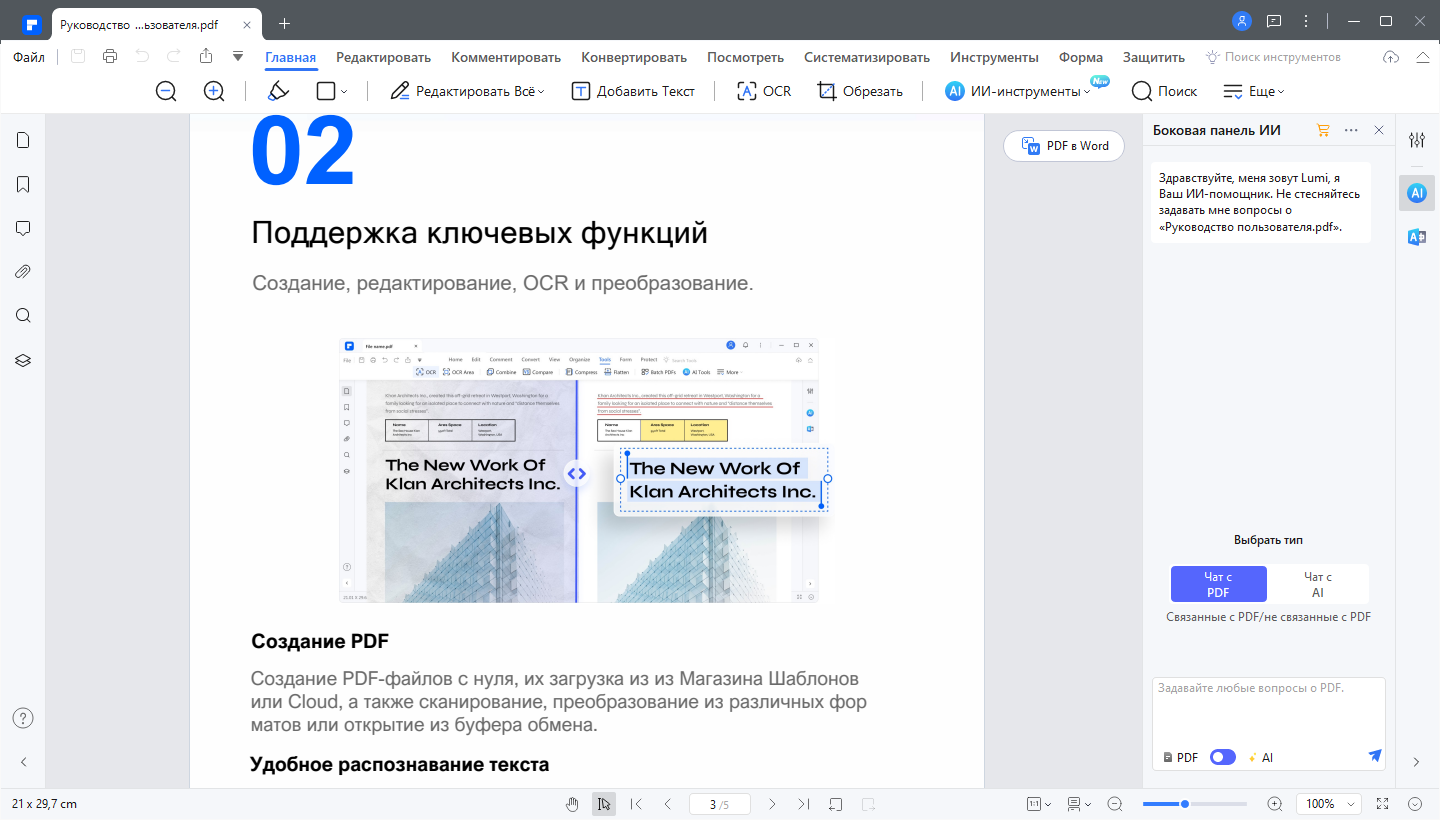1440x820 pixels.
Task: Open the Посмотреть tab
Action: pos(745,57)
